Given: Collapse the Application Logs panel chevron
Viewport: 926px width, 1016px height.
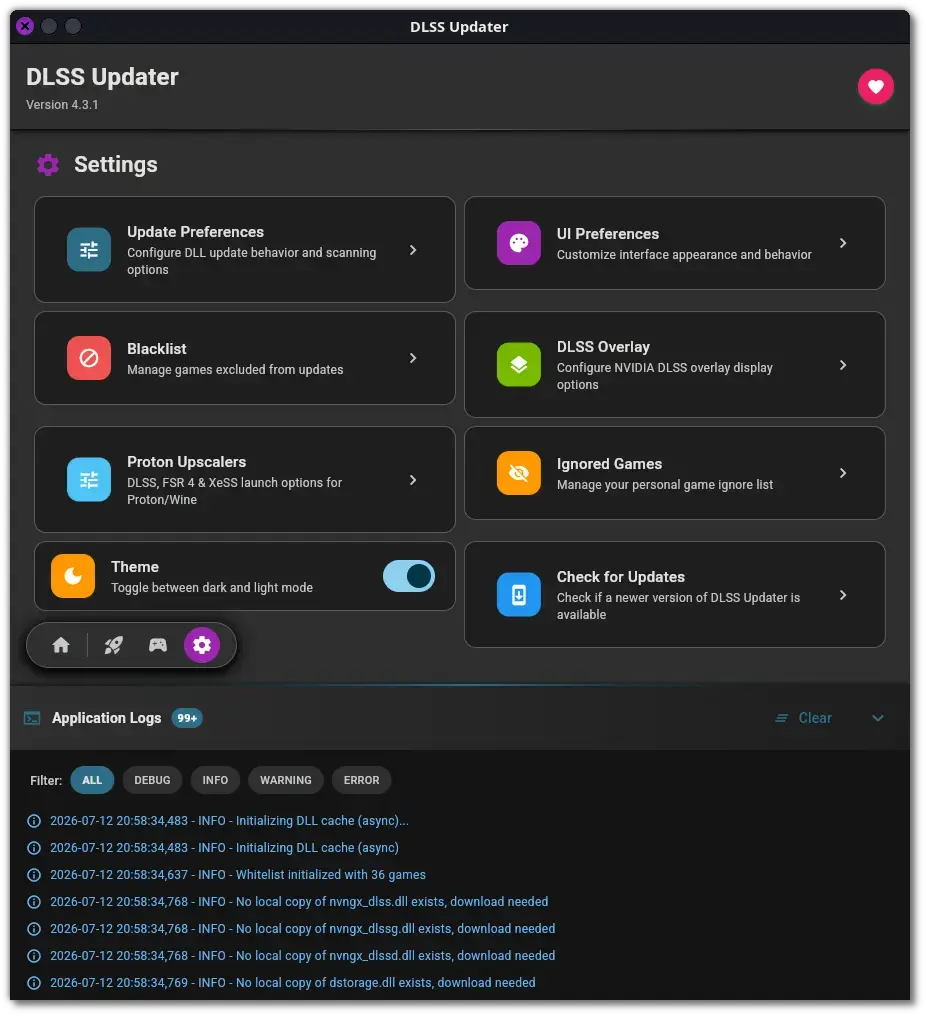Looking at the screenshot, I should click(x=877, y=718).
